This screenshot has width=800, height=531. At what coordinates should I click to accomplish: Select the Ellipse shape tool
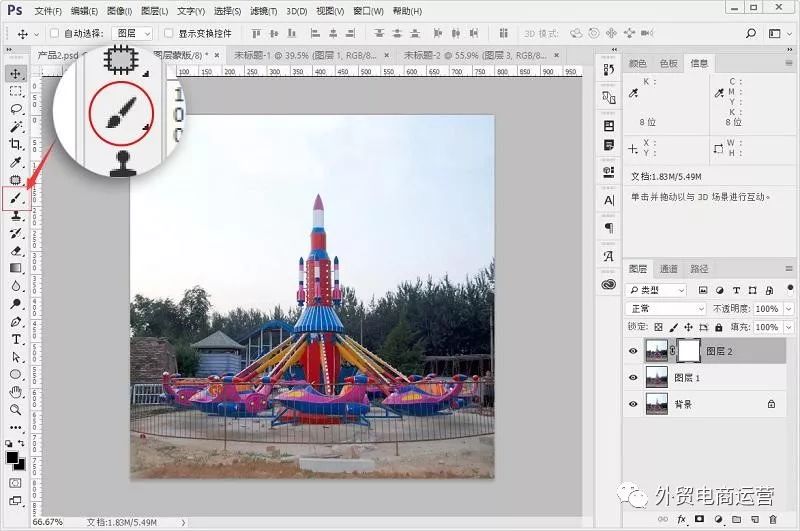click(15, 374)
